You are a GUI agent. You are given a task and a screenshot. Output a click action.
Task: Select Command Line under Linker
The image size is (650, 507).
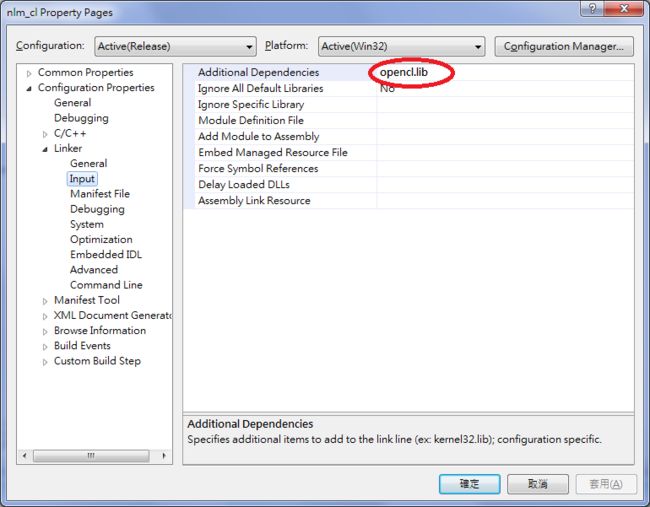[x=106, y=285]
